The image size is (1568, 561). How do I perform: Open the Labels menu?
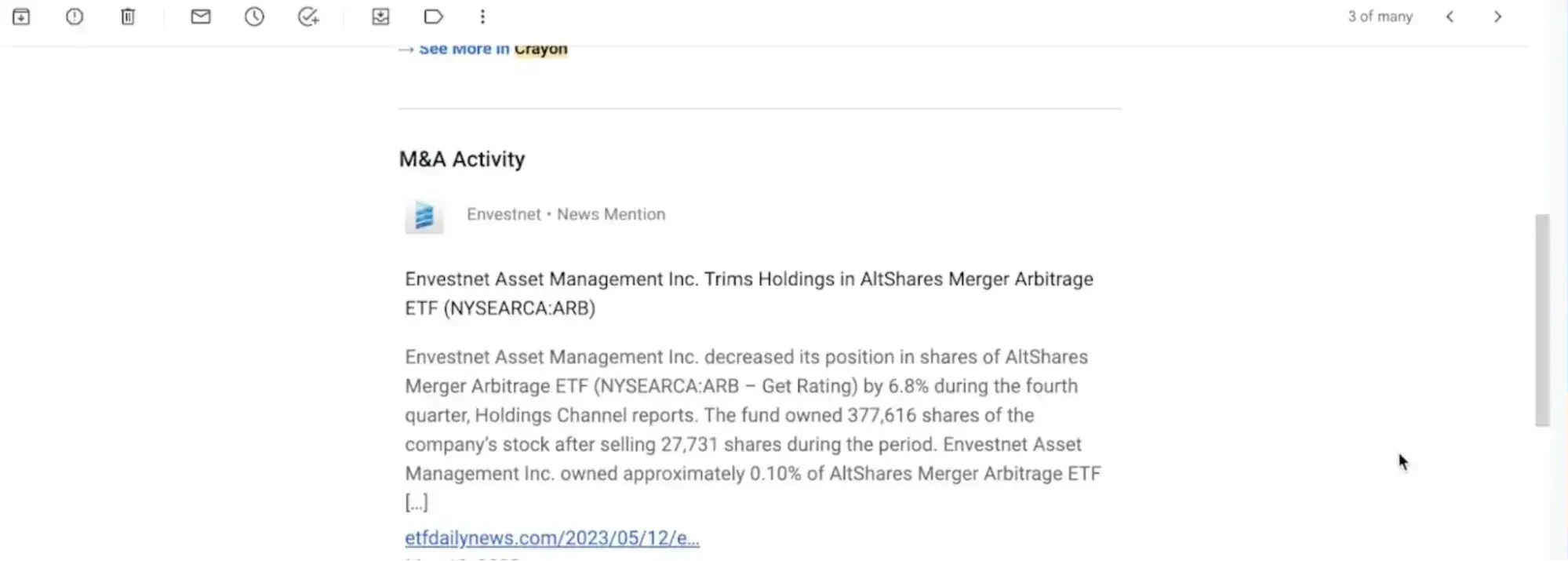coord(433,16)
